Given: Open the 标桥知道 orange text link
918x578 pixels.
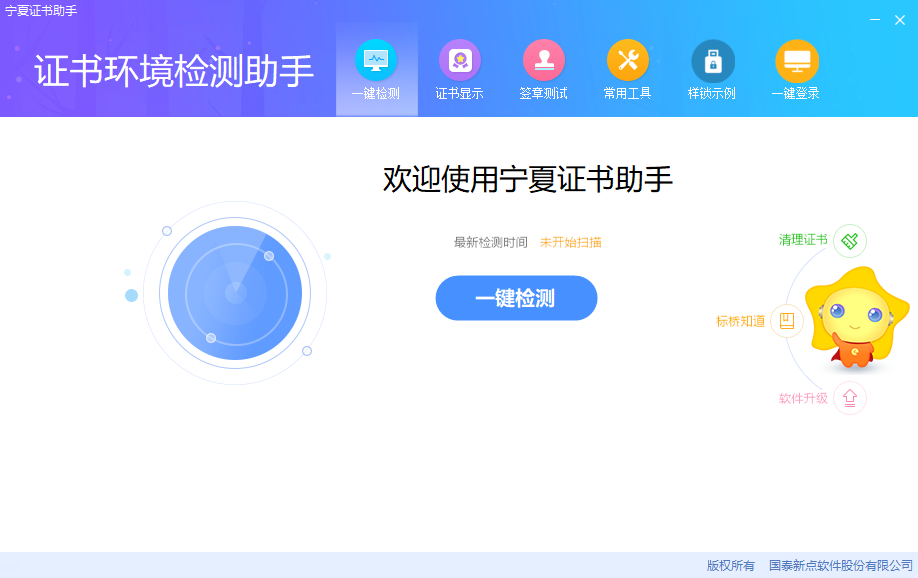Looking at the screenshot, I should [x=740, y=321].
